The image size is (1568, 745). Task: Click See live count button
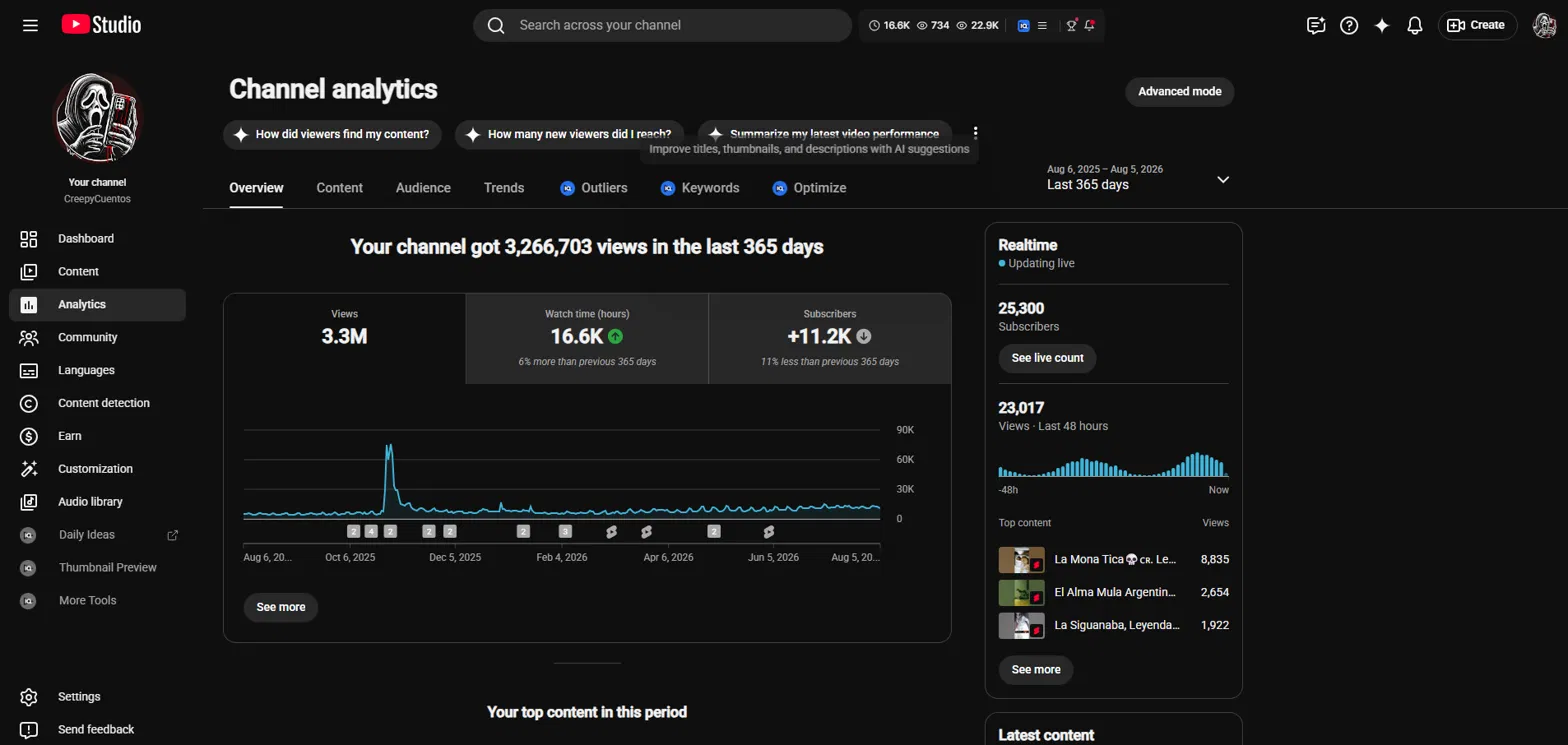pos(1047,358)
